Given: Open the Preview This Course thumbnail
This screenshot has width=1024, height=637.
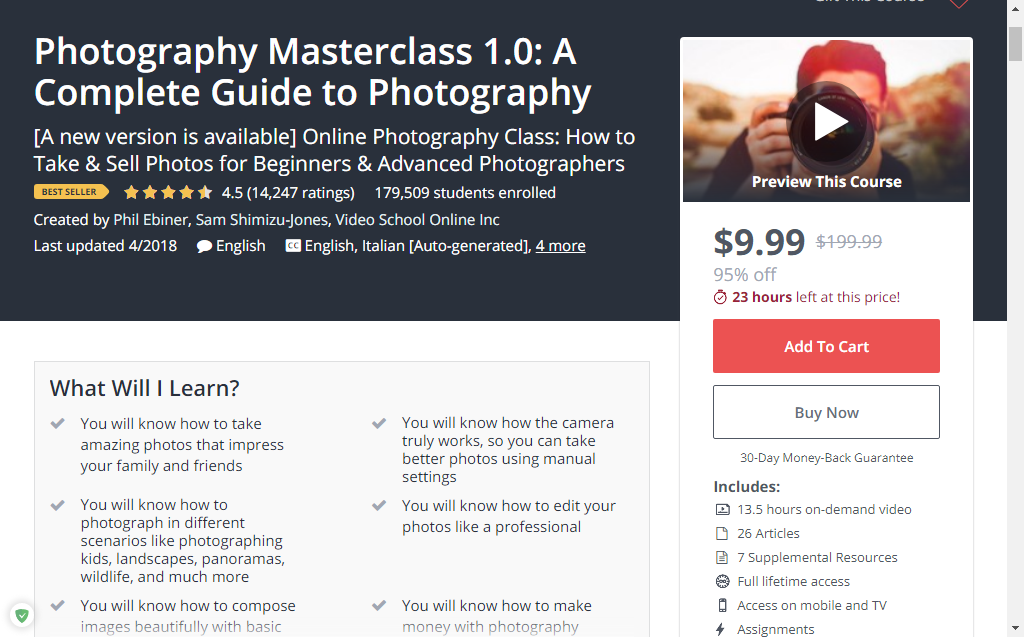Looking at the screenshot, I should (826, 120).
